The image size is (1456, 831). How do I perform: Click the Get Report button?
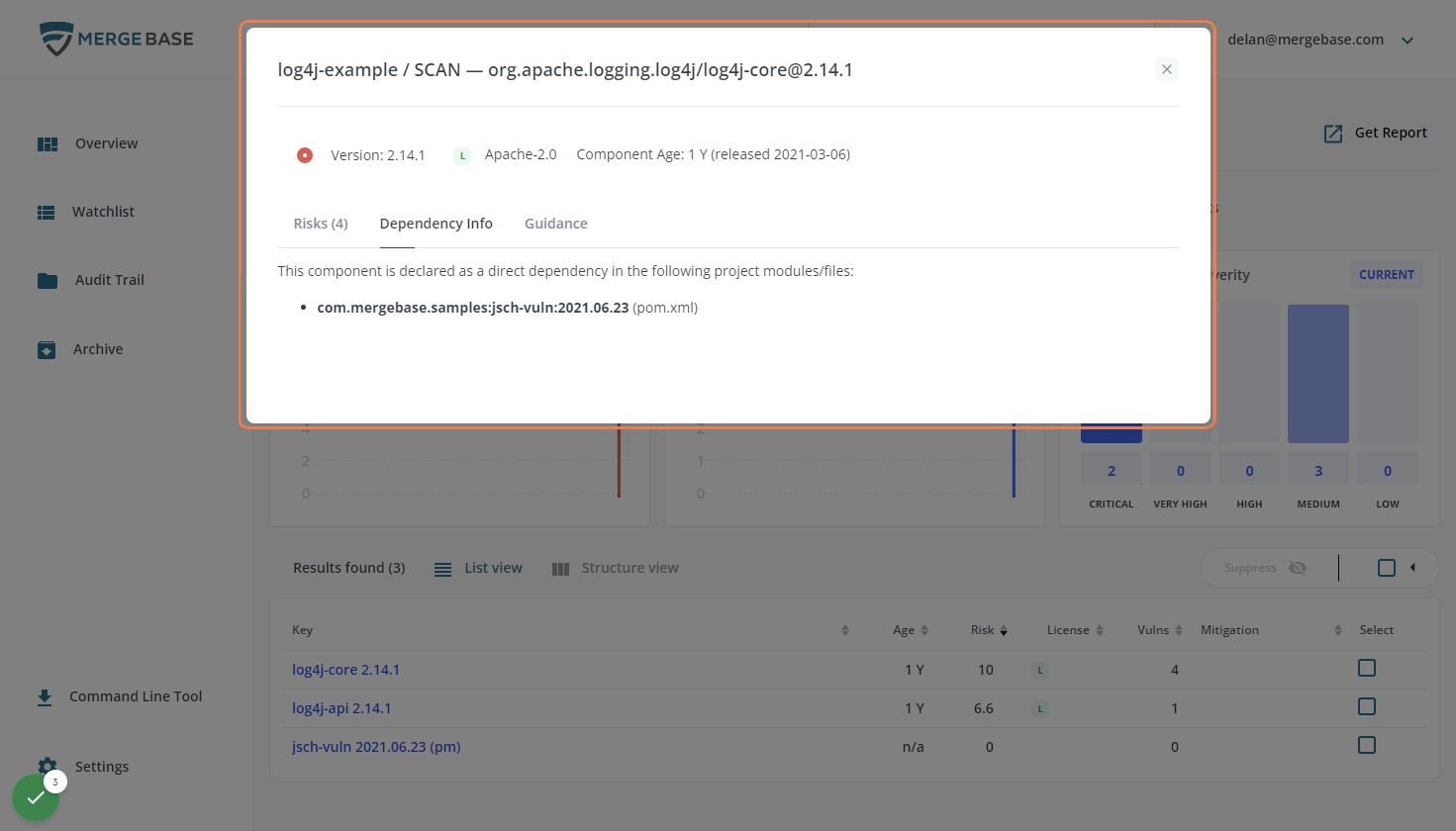tap(1376, 134)
